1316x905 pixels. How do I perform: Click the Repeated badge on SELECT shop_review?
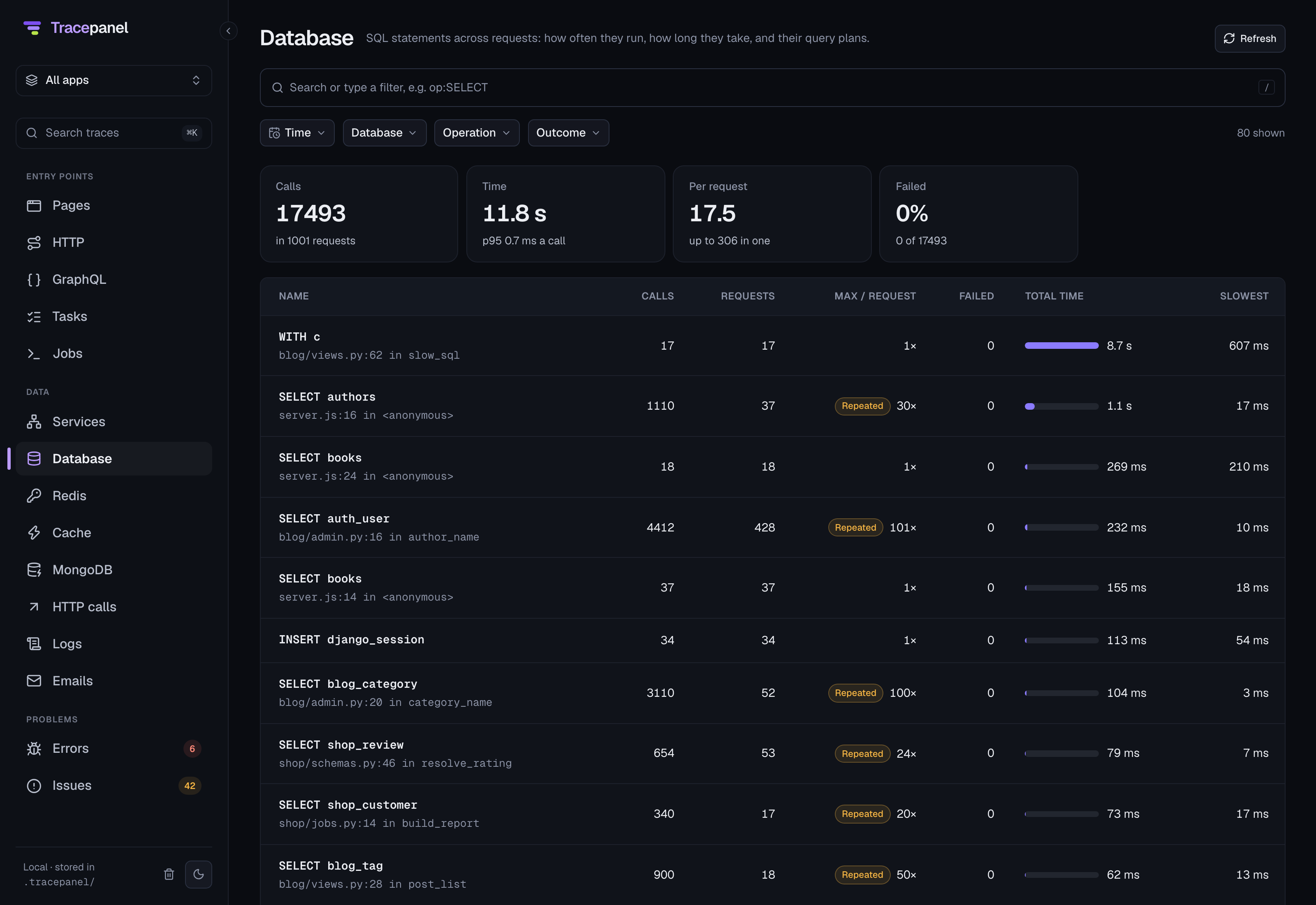(x=862, y=754)
